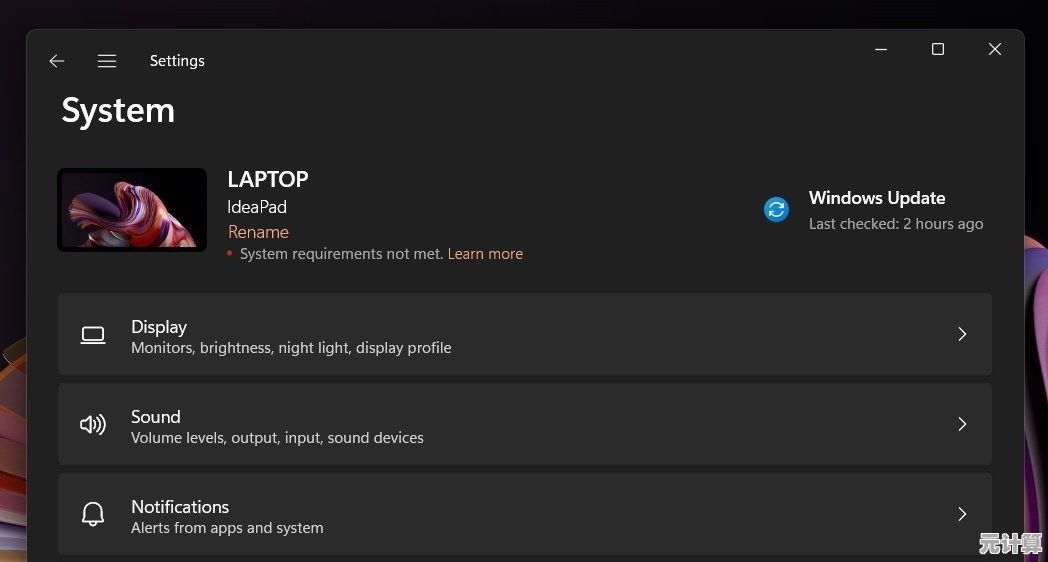
Task: Select the desktop wallpaper thumbnail
Action: (x=132, y=210)
